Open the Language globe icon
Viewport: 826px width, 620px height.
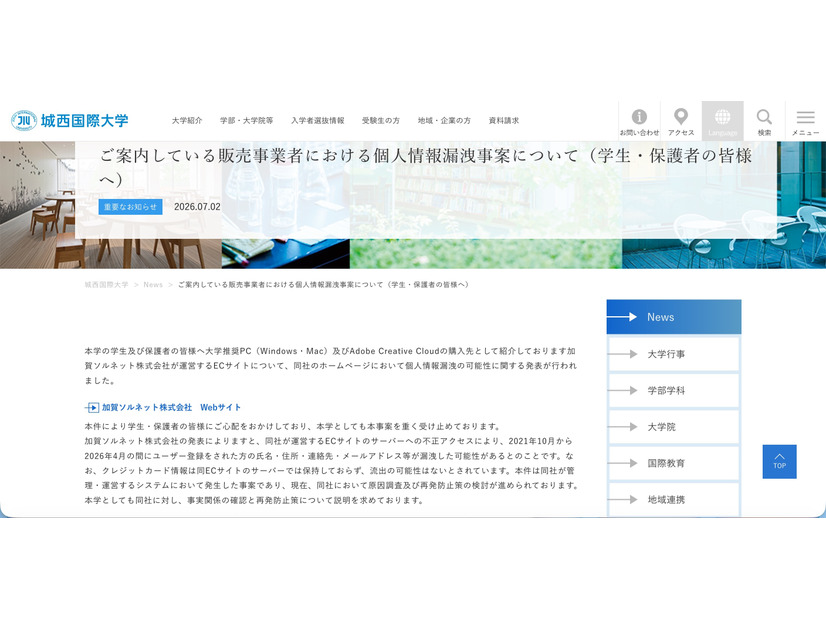[x=722, y=121]
